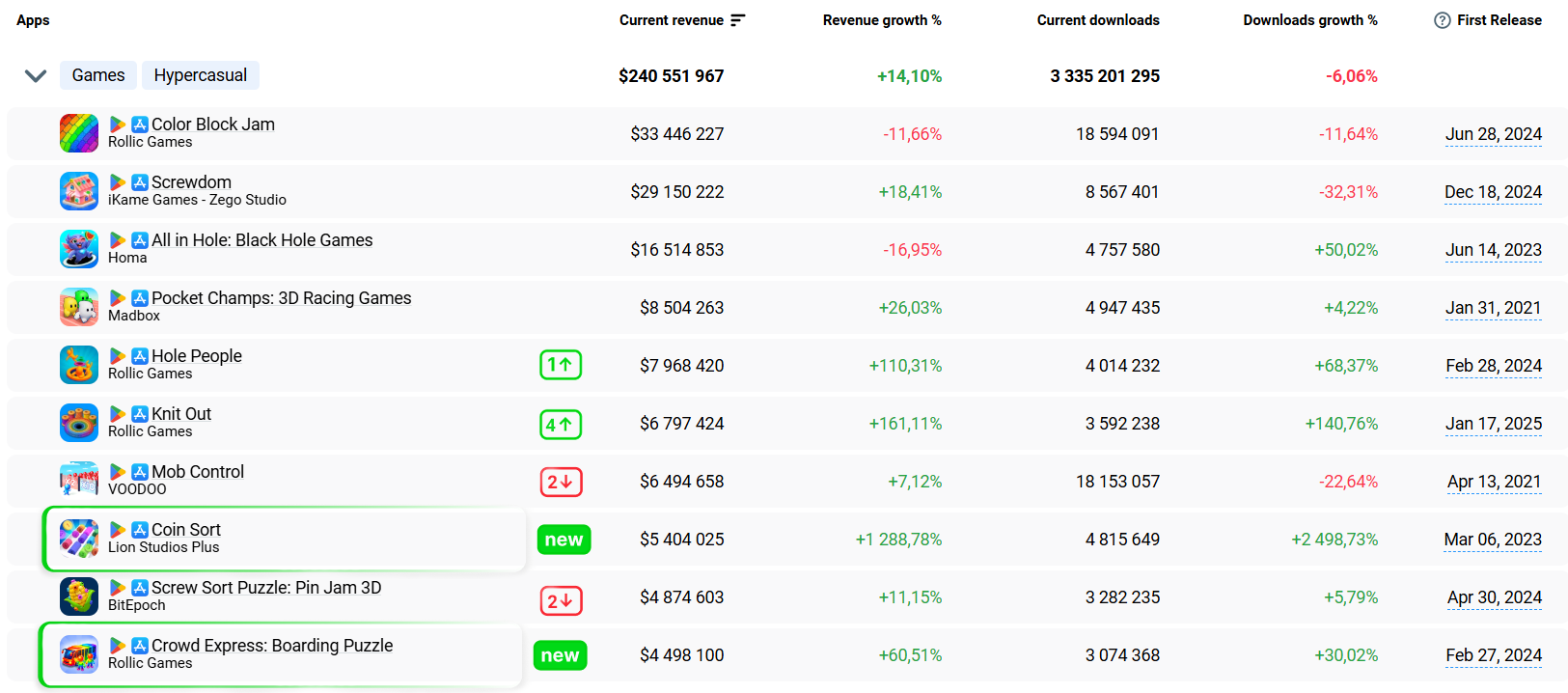Click the First Release help icon
The height and width of the screenshot is (693, 1568).
tap(1442, 20)
